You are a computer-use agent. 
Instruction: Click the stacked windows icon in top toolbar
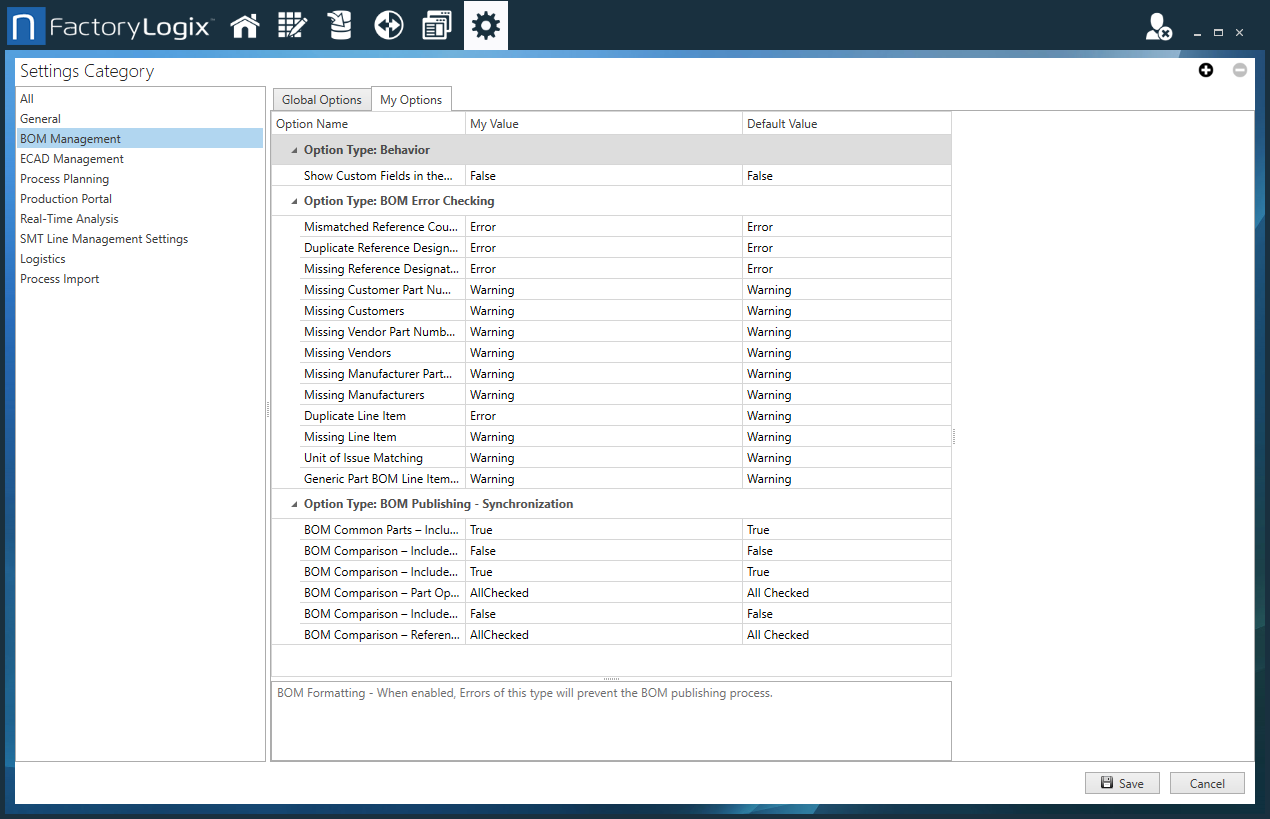pos(437,26)
